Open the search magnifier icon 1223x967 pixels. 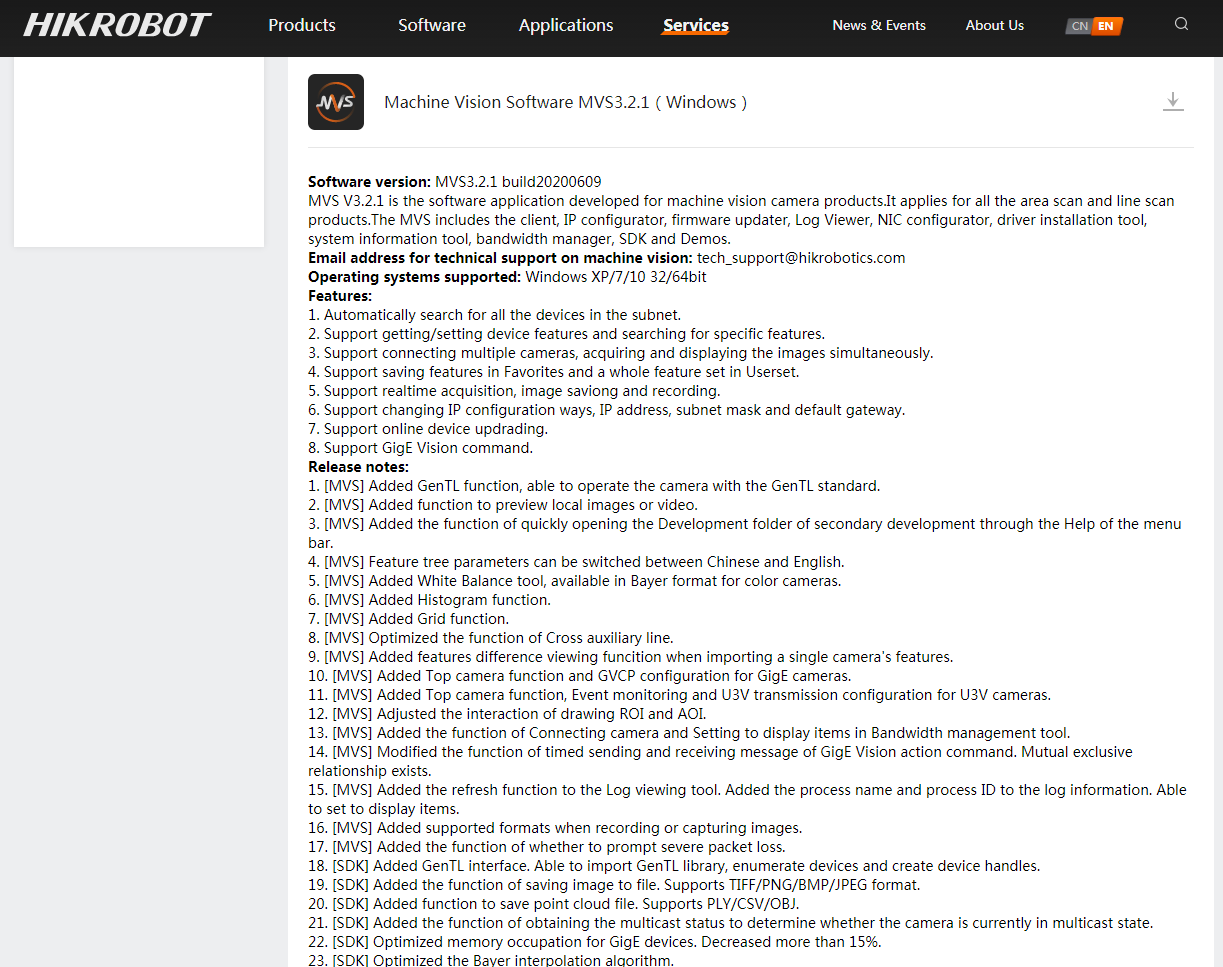point(1181,25)
